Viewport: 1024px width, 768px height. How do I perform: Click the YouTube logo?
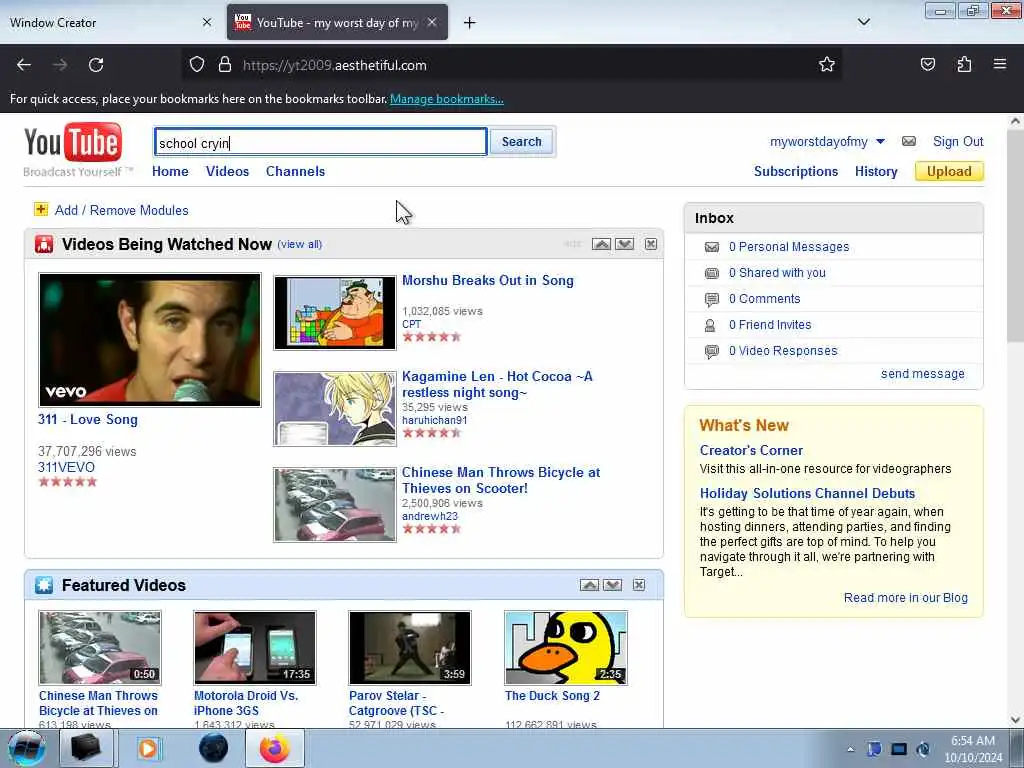pyautogui.click(x=73, y=142)
